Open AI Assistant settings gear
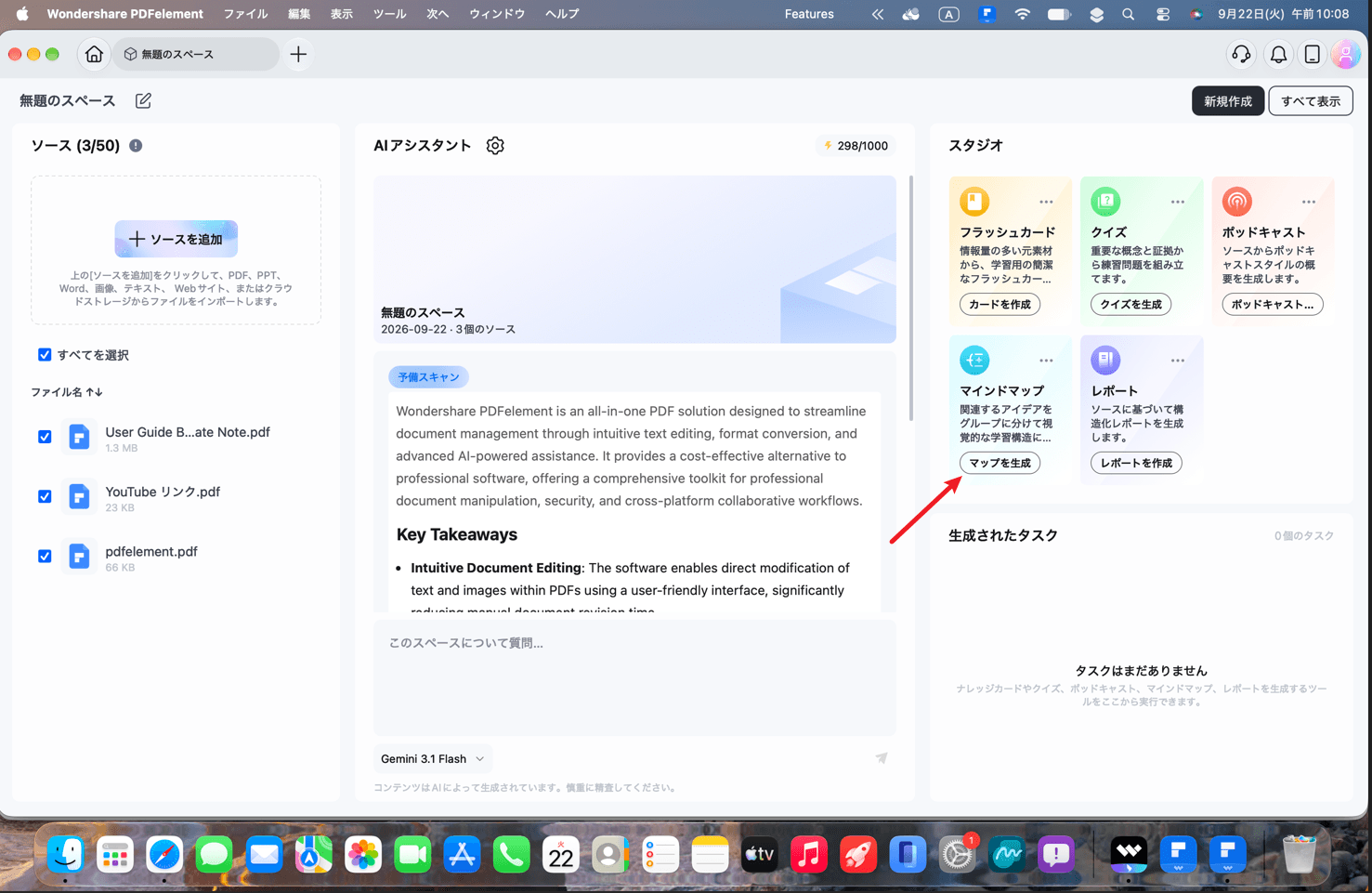This screenshot has width=1372, height=893. coord(495,146)
